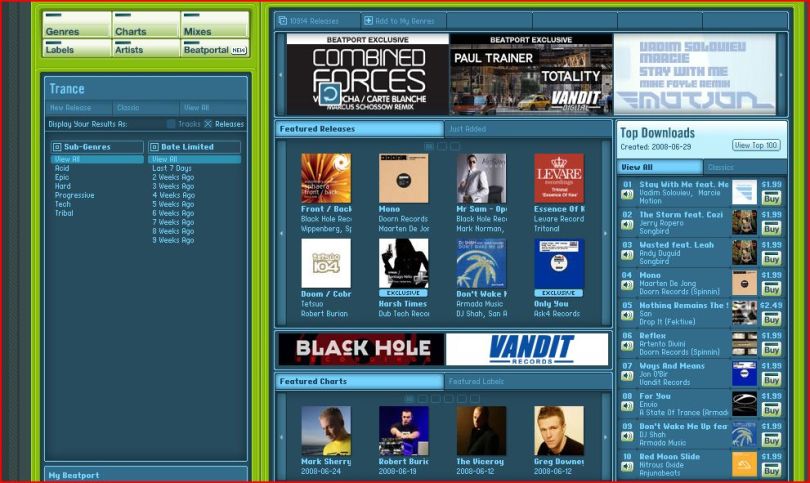Viewport: 810px width, 483px height.
Task: Enable the Tracks display checkbox
Action: pyautogui.click(x=171, y=124)
